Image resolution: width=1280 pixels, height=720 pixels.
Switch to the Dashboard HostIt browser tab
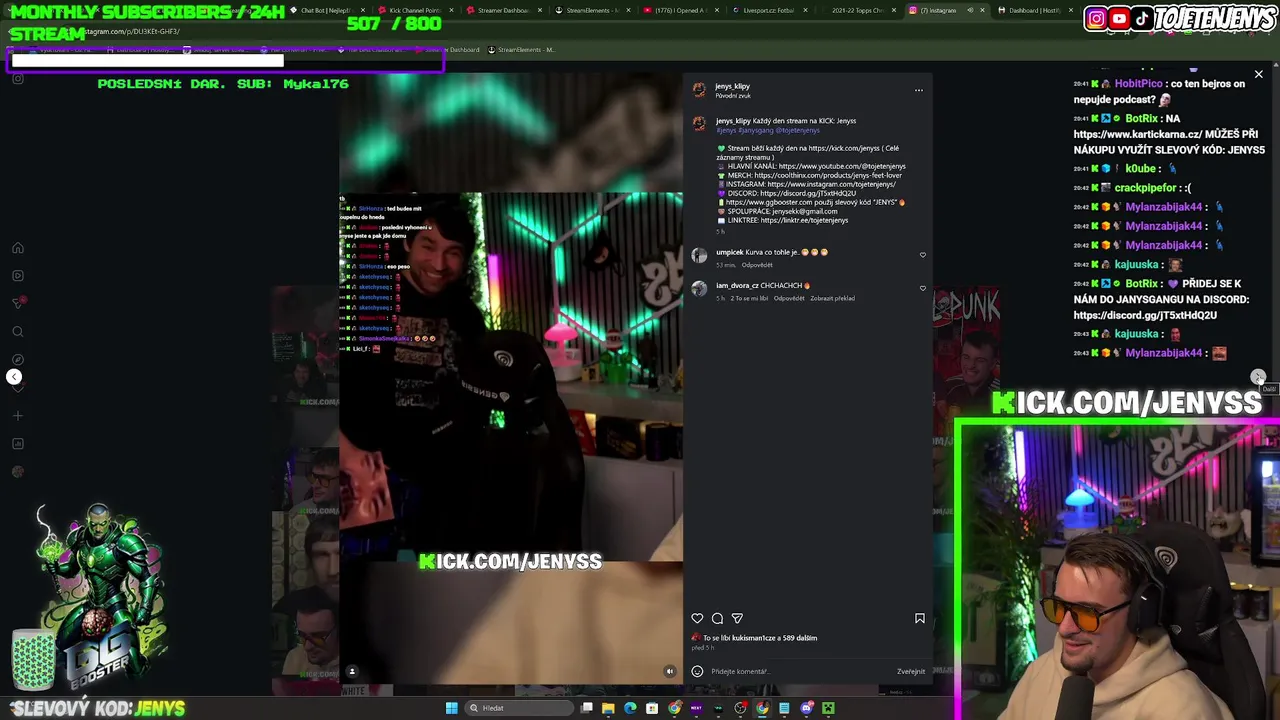(1035, 10)
